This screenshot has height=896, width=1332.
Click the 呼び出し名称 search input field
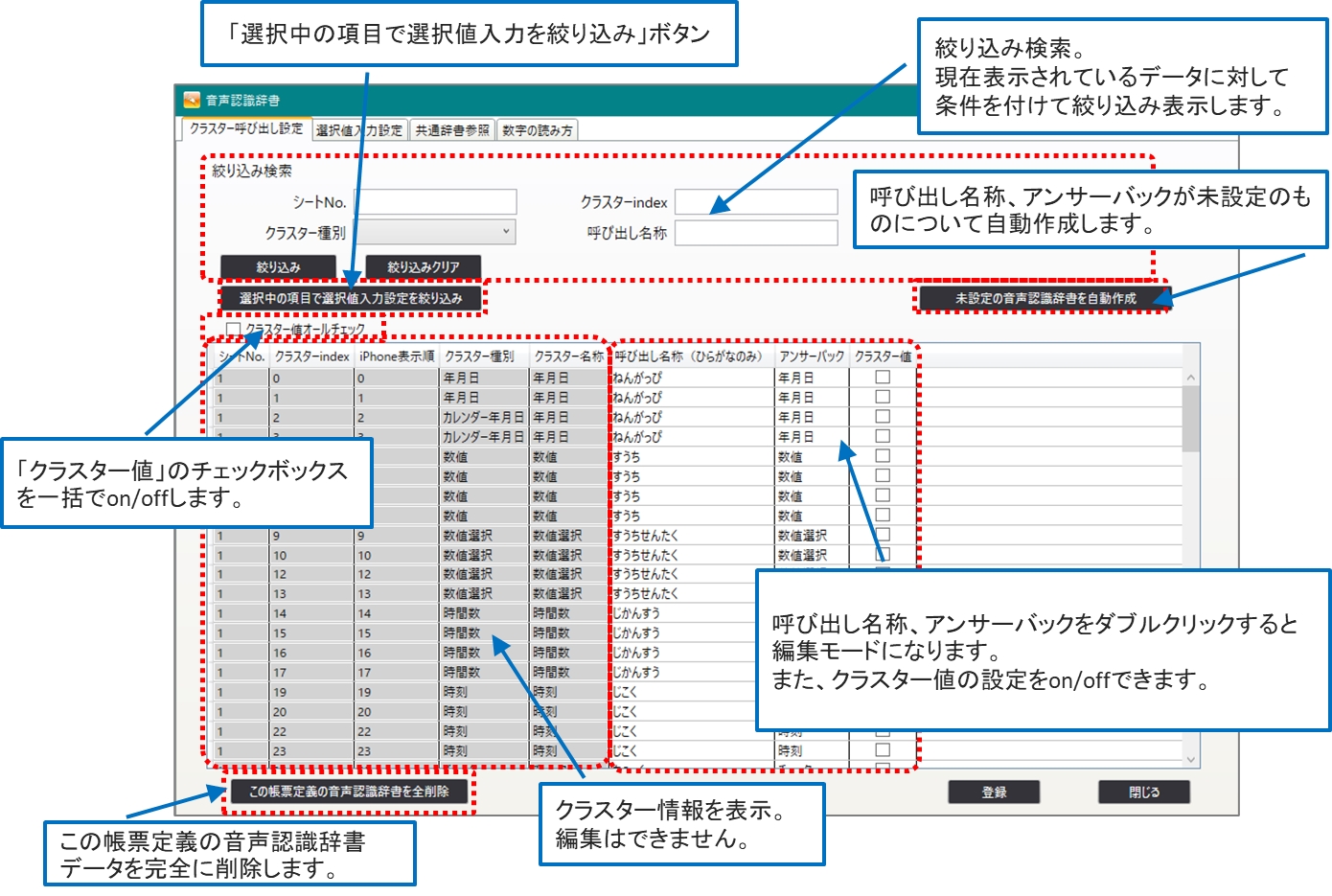pyautogui.click(x=756, y=233)
